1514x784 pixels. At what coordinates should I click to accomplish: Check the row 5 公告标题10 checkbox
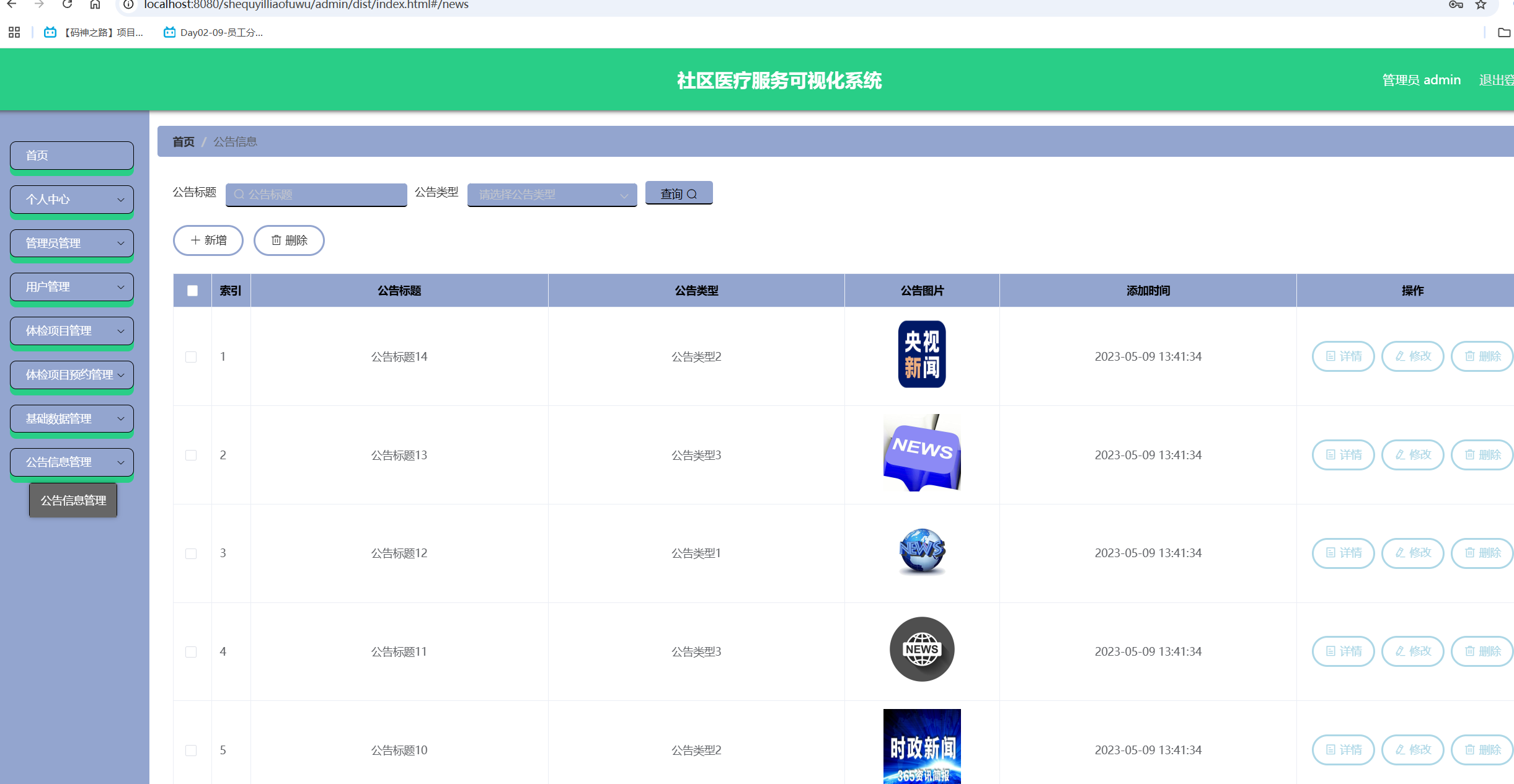[191, 751]
